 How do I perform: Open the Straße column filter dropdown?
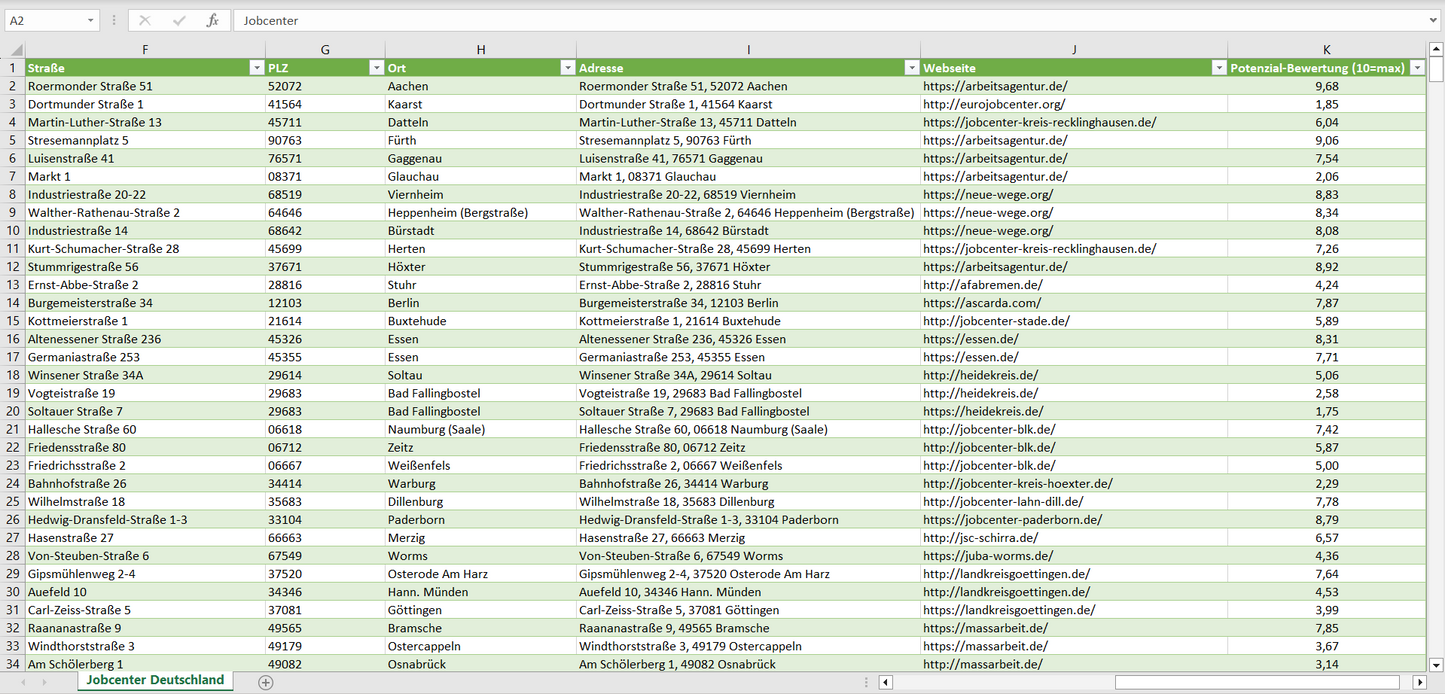(256, 68)
